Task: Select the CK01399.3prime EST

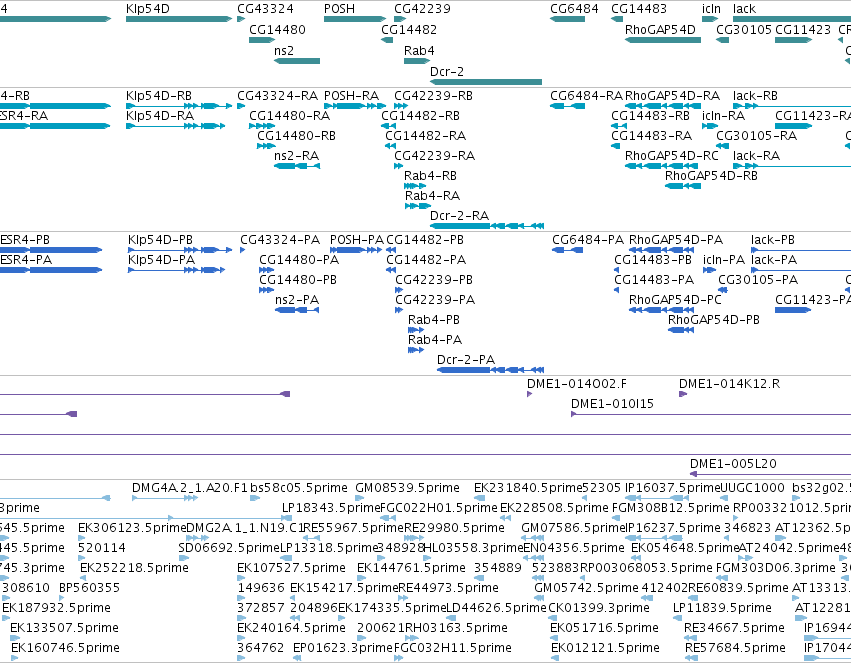Action: (553, 617)
